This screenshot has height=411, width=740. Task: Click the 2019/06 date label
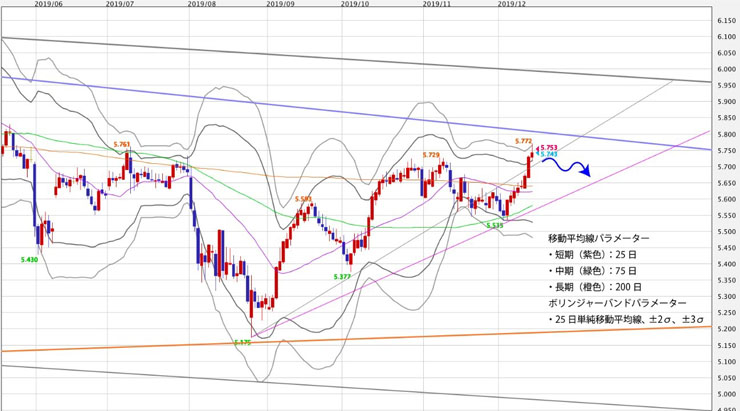[x=48, y=3]
